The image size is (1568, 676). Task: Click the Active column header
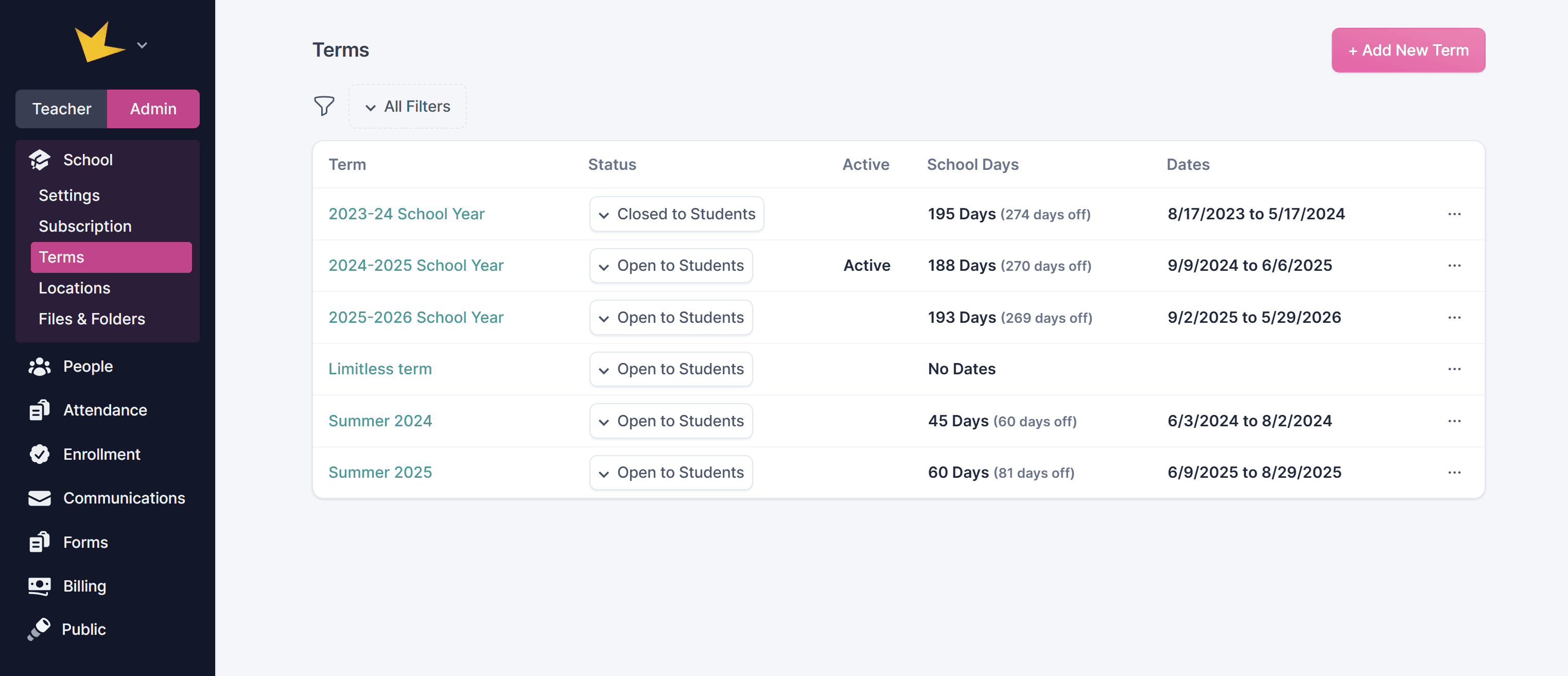[866, 164]
